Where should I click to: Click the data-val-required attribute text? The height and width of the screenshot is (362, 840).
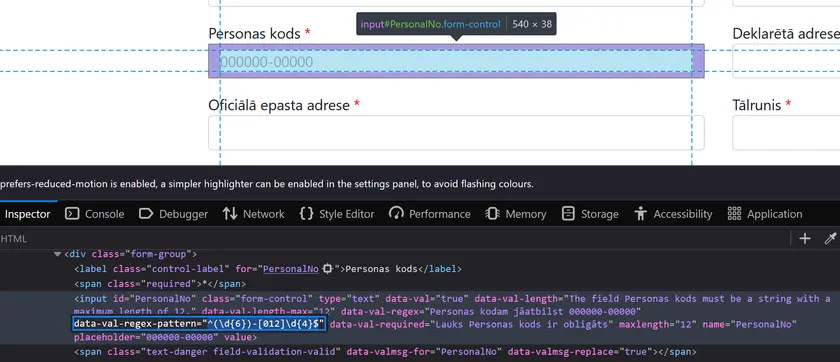click(x=471, y=324)
